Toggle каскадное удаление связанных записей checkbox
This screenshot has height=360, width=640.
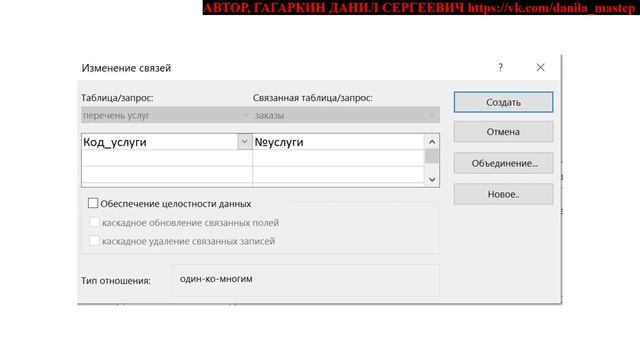pos(94,241)
